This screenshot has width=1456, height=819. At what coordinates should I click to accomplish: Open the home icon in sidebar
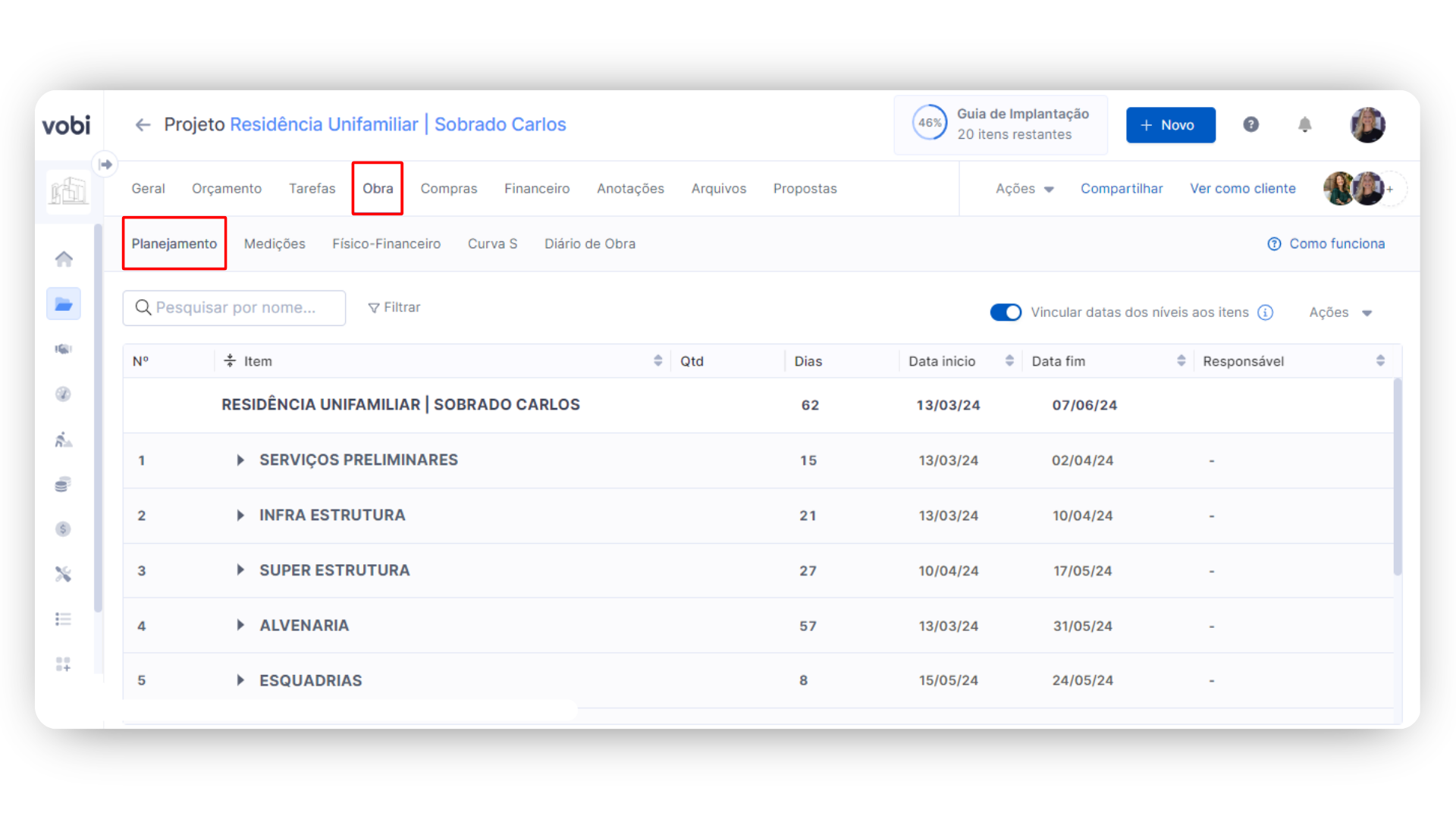coord(64,259)
